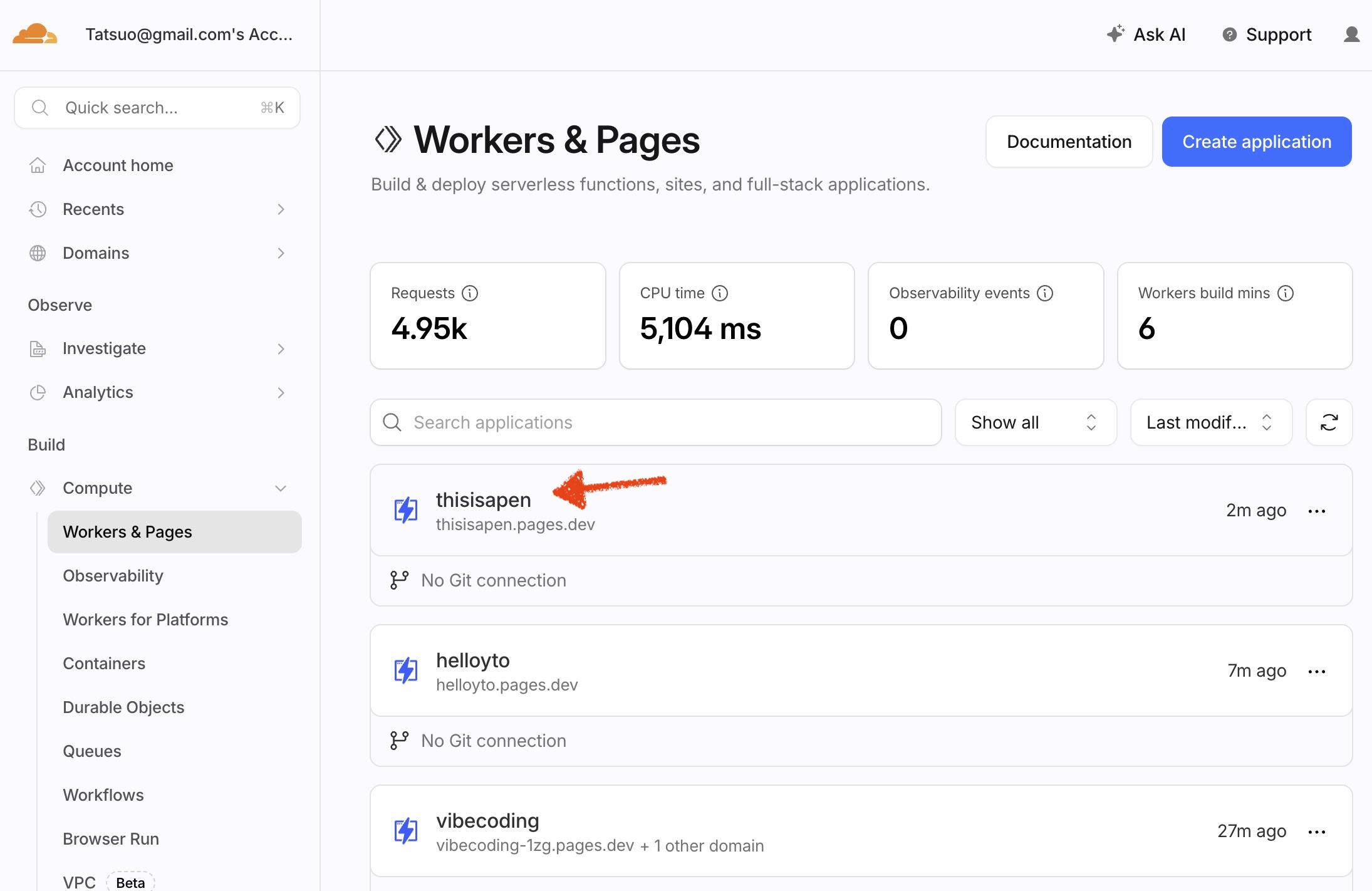Open the three-dot menu for thisisapen

coord(1317,511)
